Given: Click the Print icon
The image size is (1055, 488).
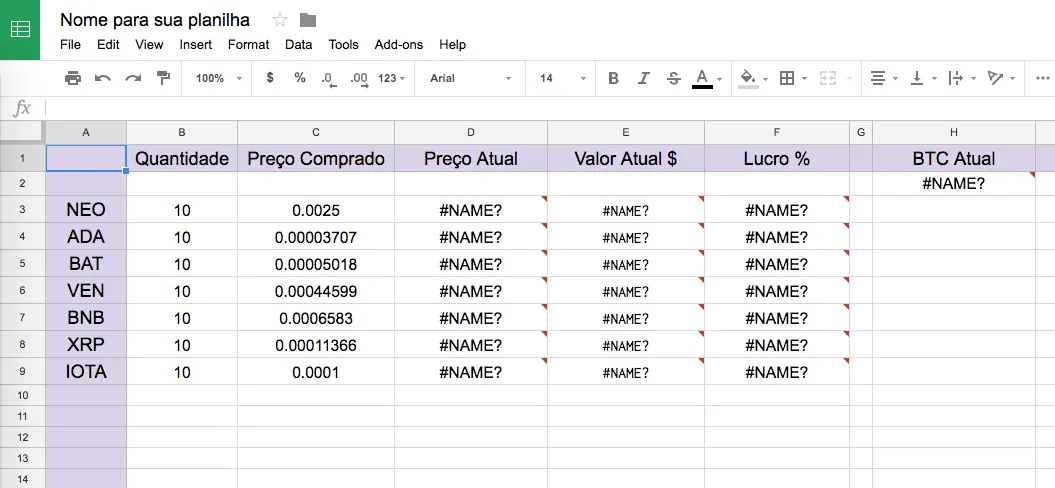Looking at the screenshot, I should (73, 78).
